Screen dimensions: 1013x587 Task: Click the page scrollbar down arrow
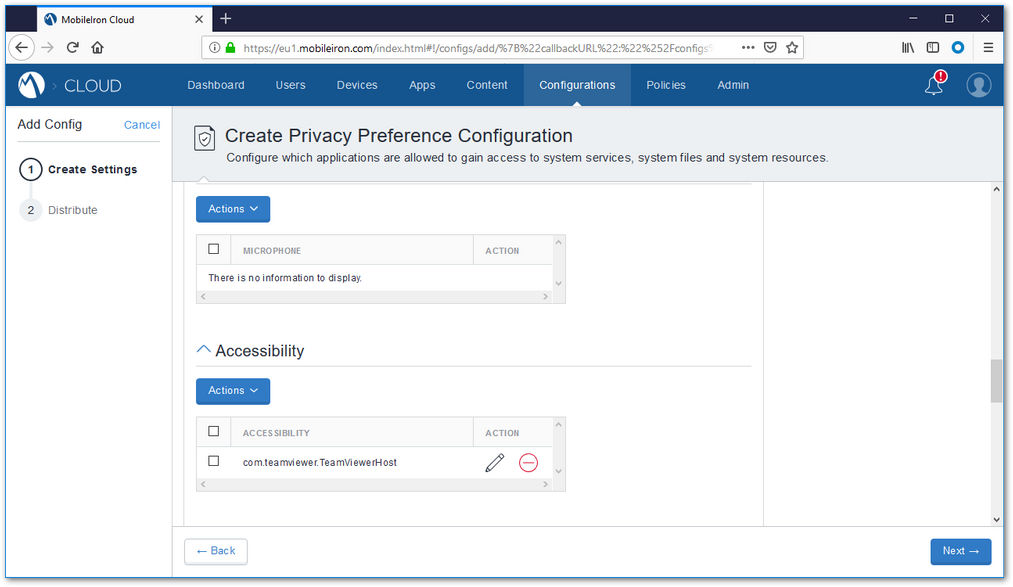(996, 519)
